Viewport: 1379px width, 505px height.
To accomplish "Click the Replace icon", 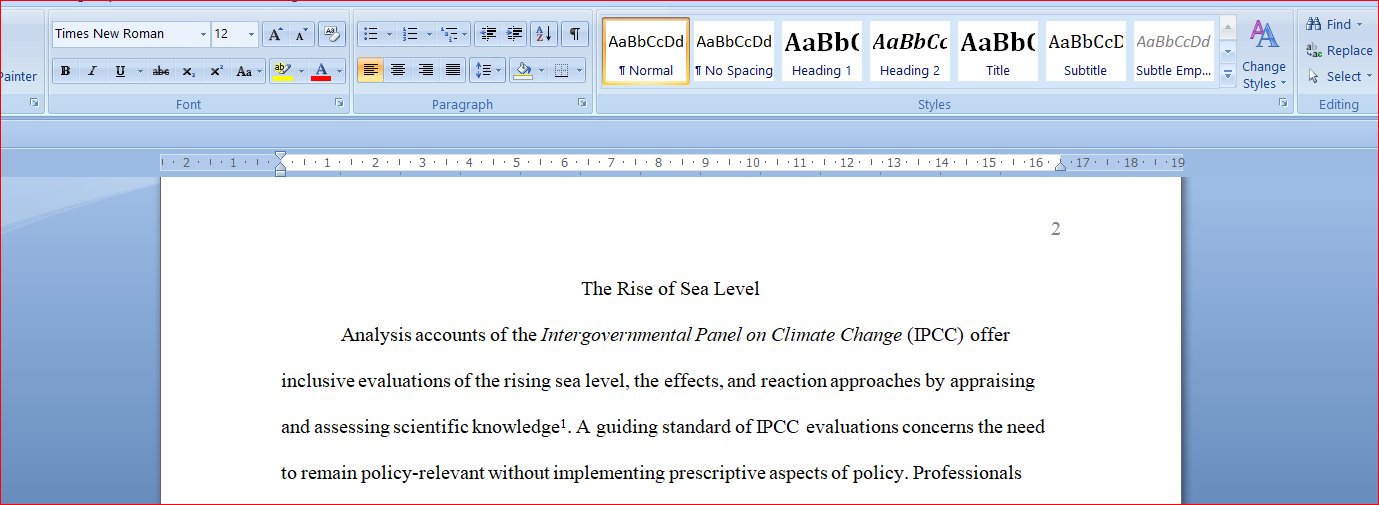I will point(1314,50).
